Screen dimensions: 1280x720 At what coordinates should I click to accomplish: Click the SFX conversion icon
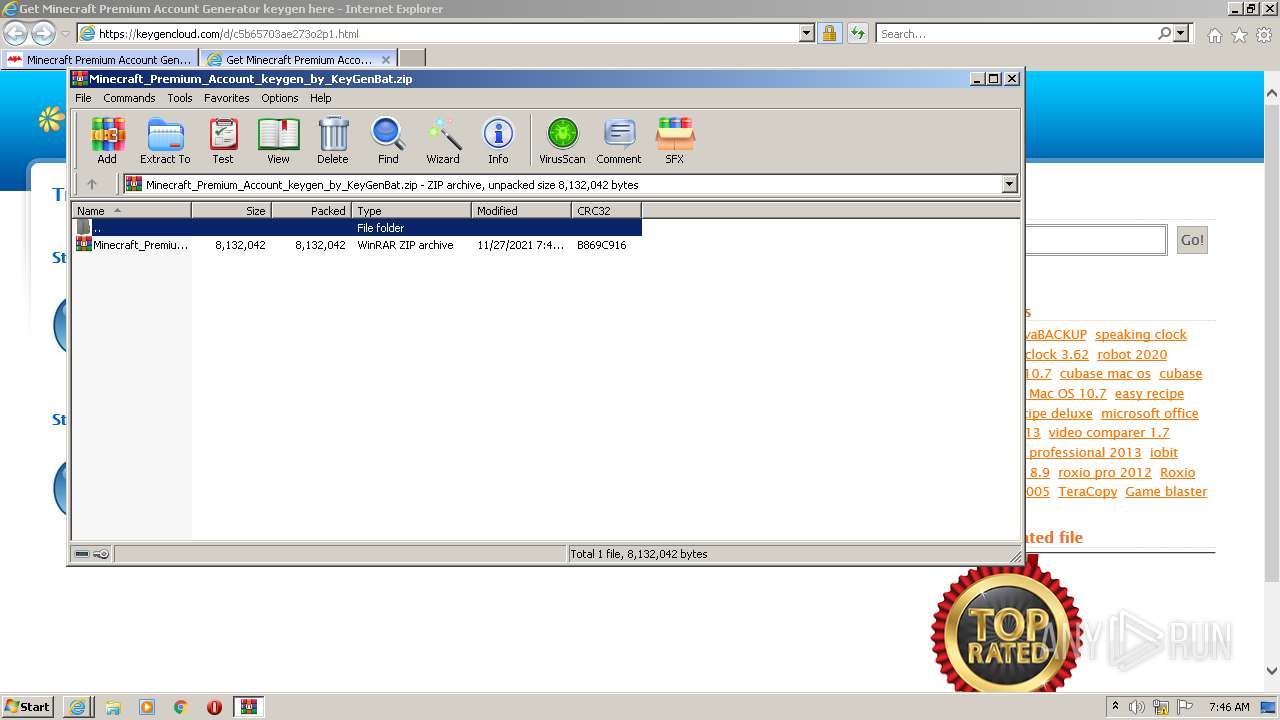click(675, 140)
